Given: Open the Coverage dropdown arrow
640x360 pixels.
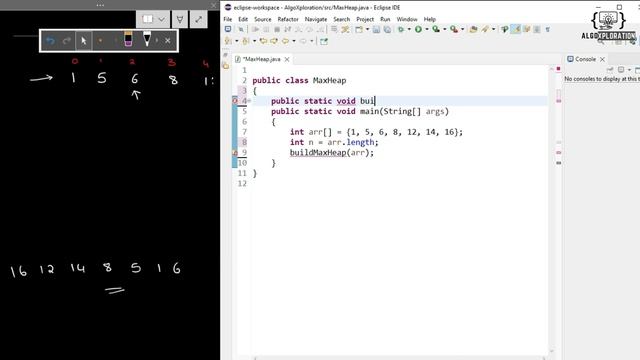Looking at the screenshot, I should pyautogui.click(x=445, y=29).
